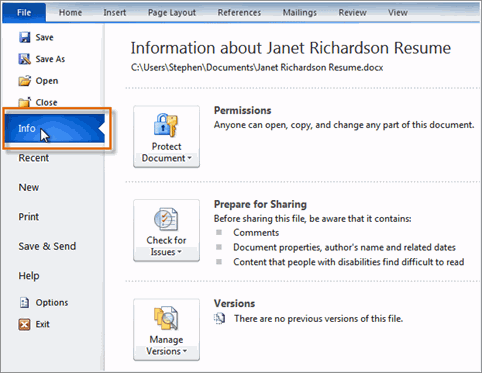Screen dimensions: 482x373
Task: Open the Page Layout tab
Action: click(172, 13)
